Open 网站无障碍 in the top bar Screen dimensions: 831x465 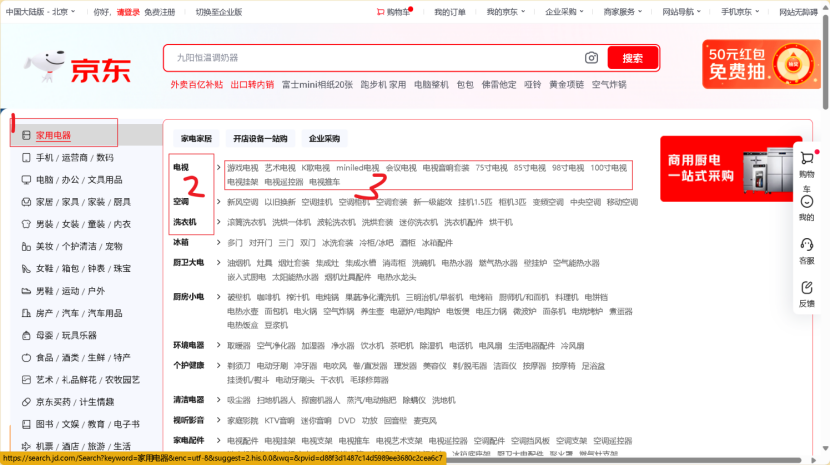pos(799,12)
